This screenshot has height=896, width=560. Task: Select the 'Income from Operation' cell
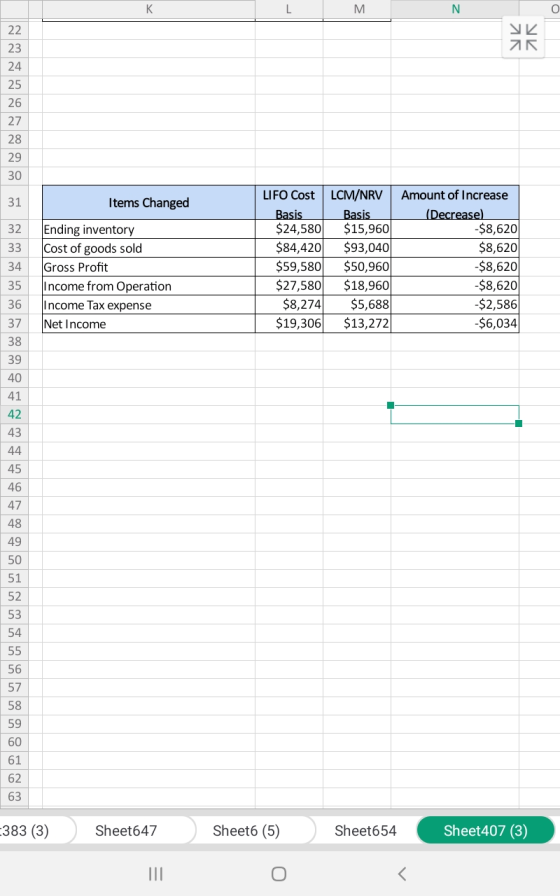pyautogui.click(x=149, y=286)
